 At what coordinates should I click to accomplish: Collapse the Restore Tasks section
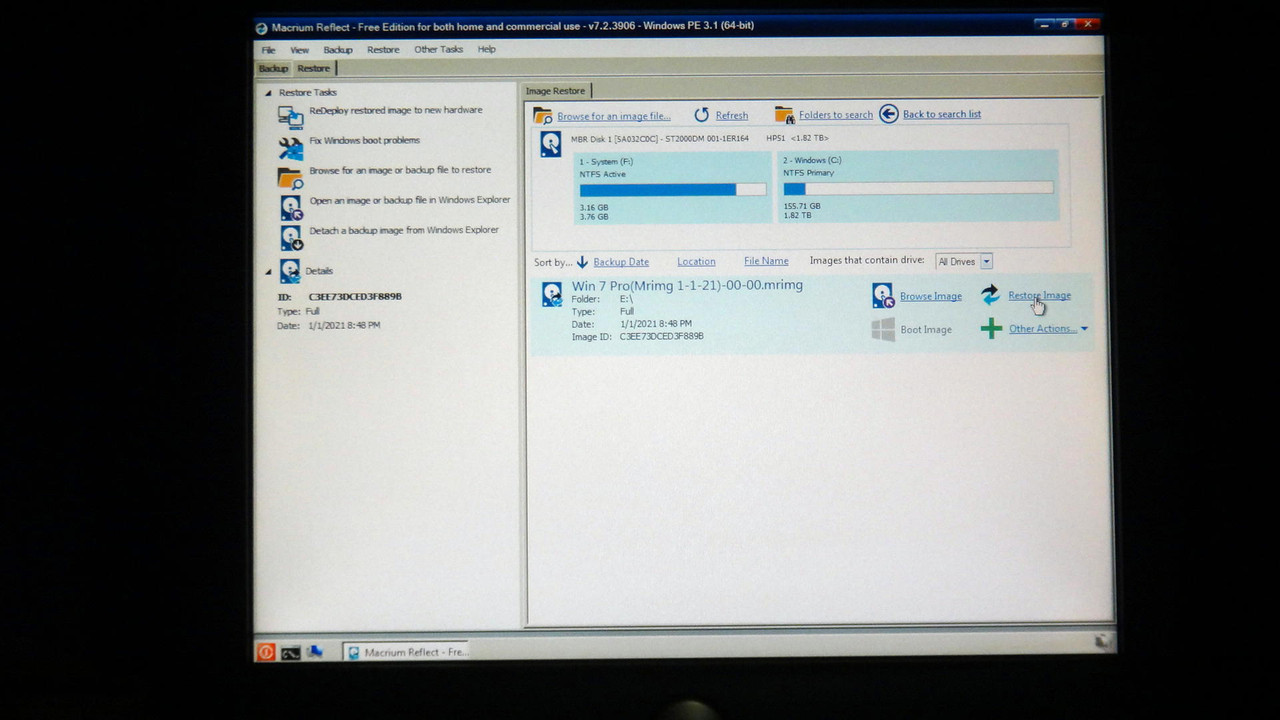click(x=268, y=93)
